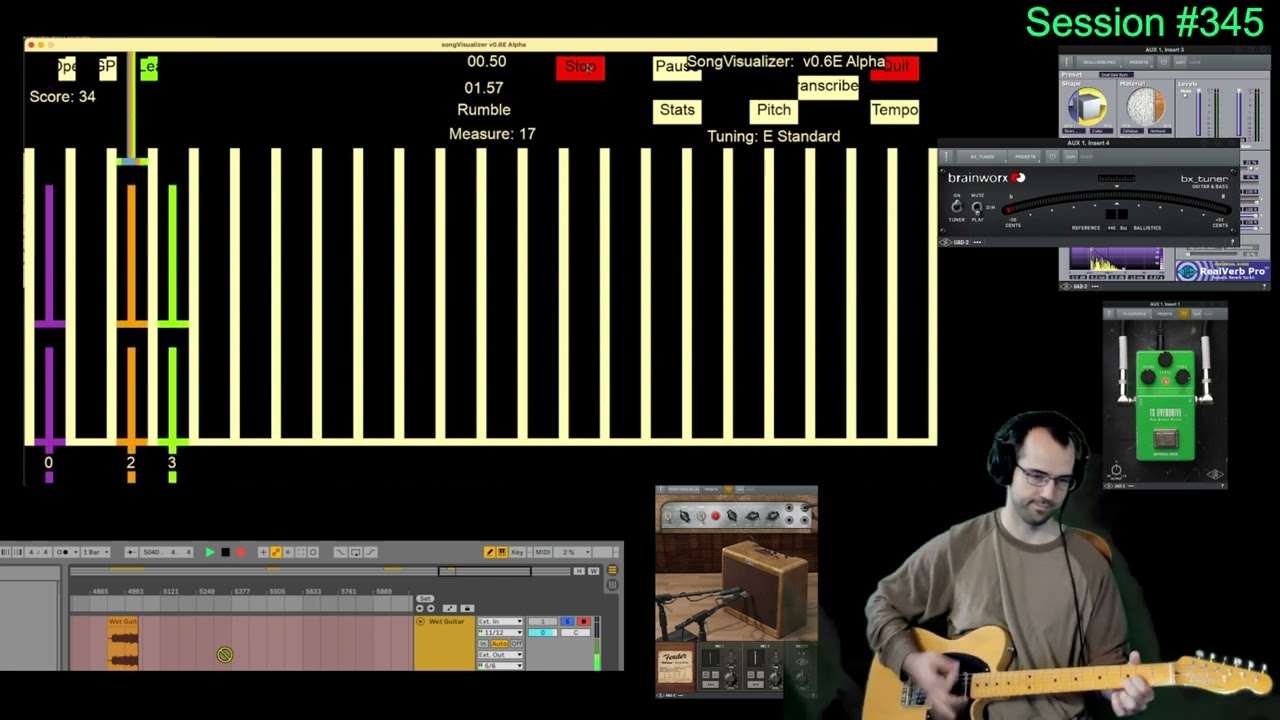Open the bx_tuner PRESETS menu
Screen dimensions: 1280x720
[1025, 157]
